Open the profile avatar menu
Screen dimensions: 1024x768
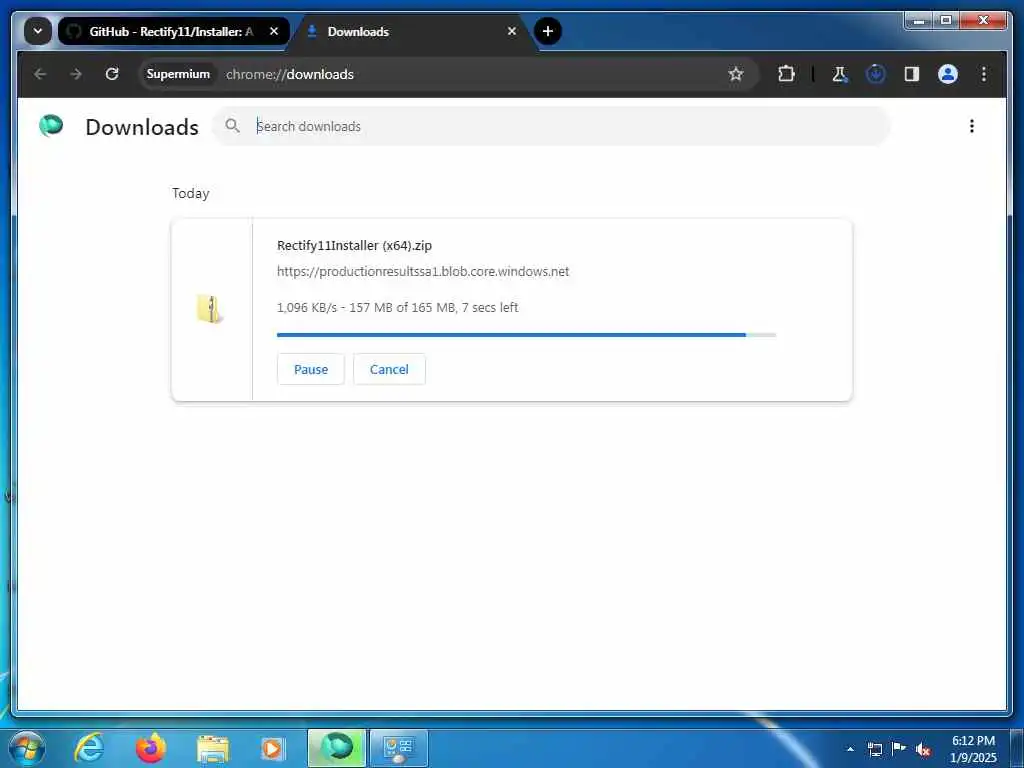click(x=948, y=74)
